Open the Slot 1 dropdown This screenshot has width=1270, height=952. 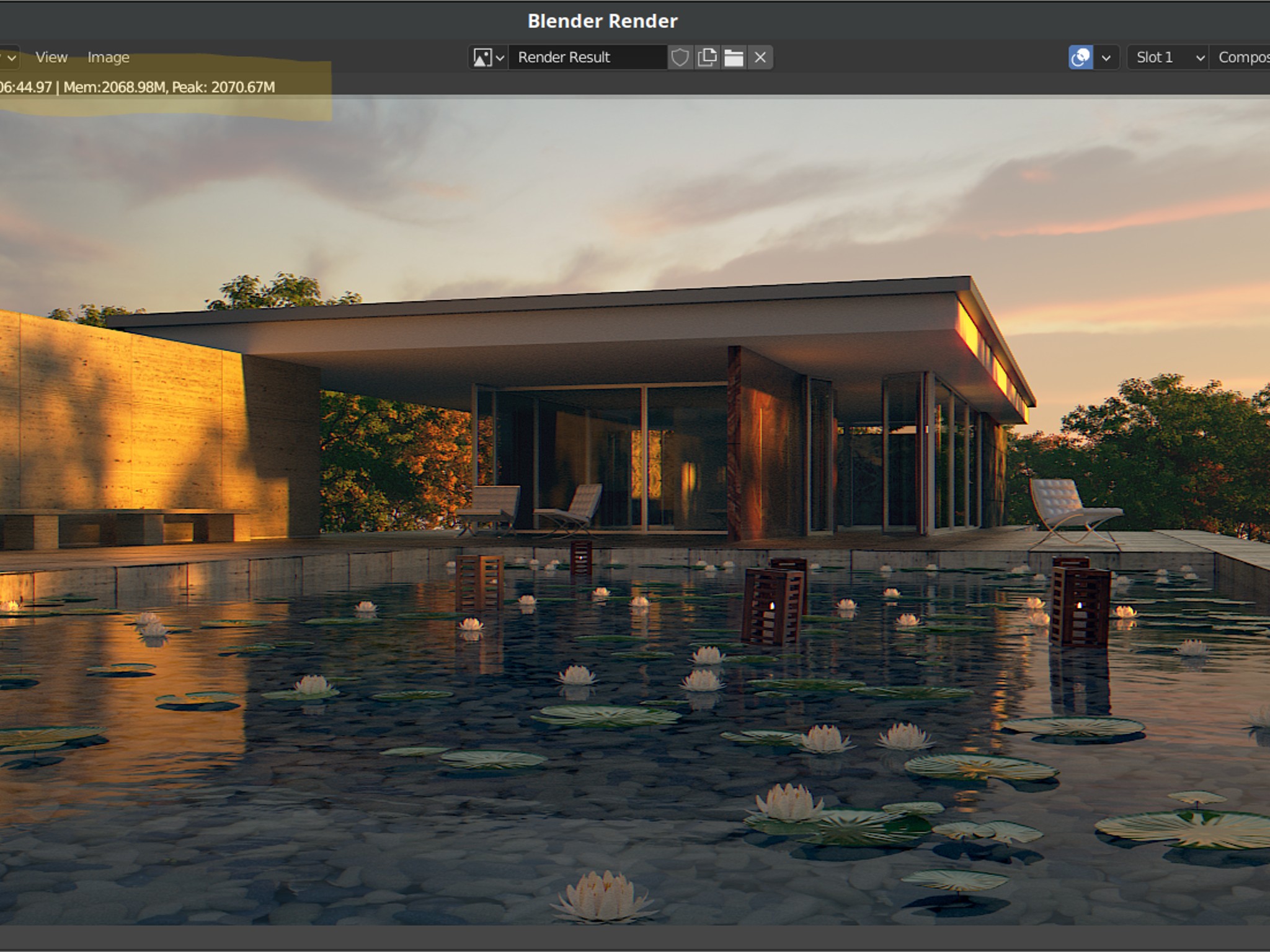click(1168, 58)
